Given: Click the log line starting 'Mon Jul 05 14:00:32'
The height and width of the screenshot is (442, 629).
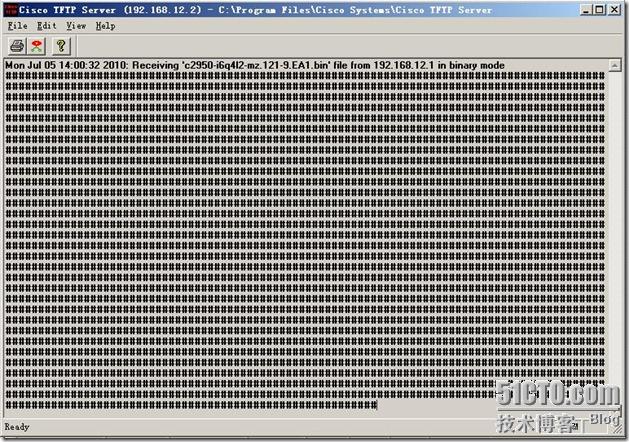Looking at the screenshot, I should (255, 65).
